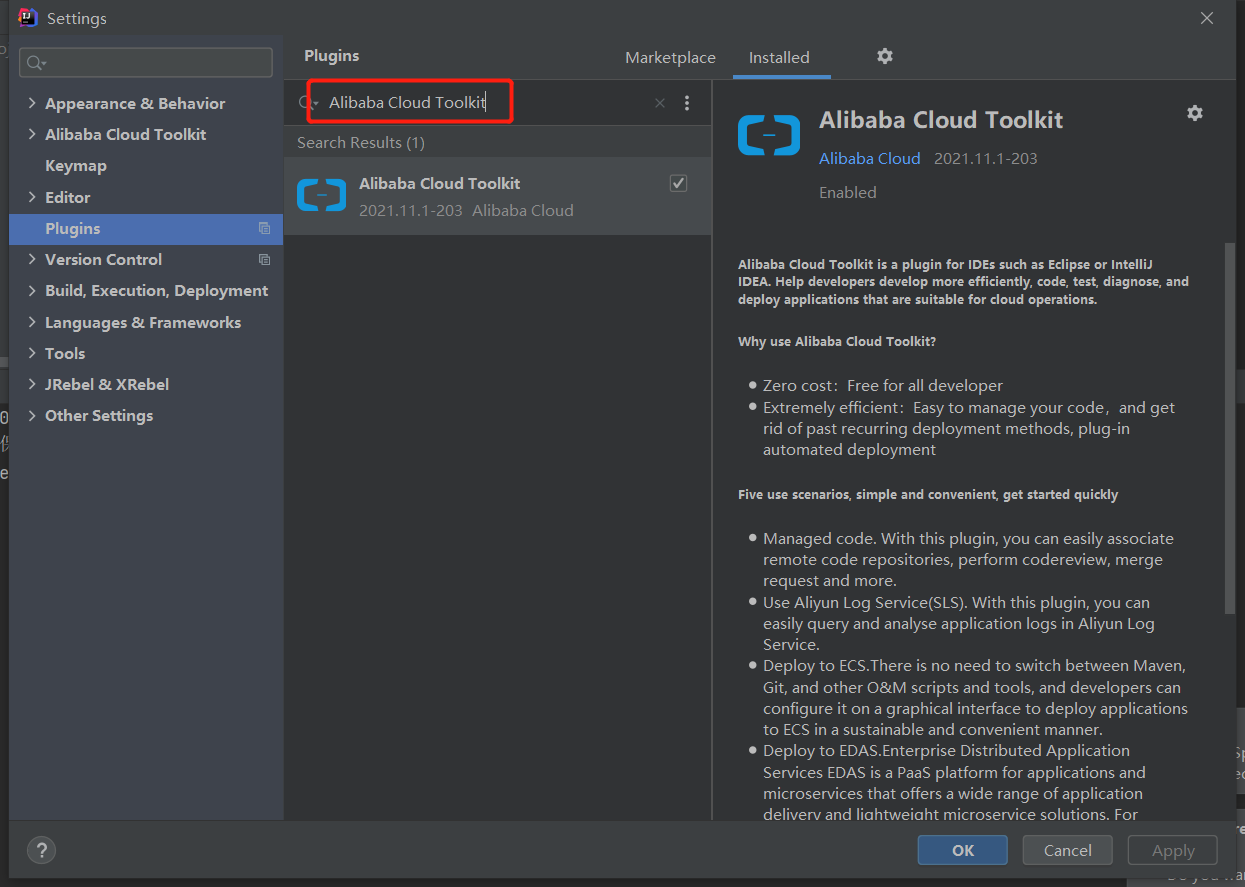Open plugin search options three-dot menu

(687, 103)
